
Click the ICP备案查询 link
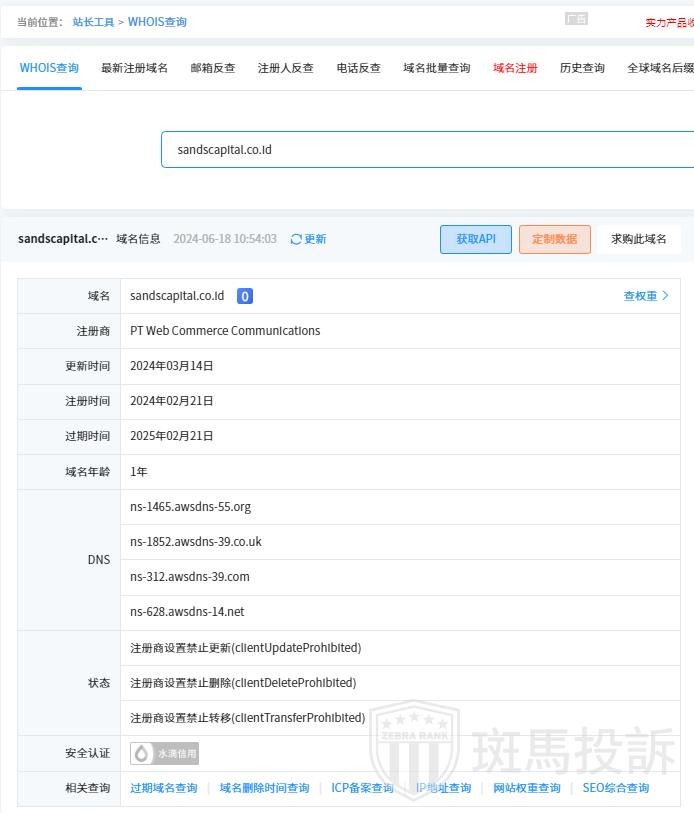tap(362, 788)
